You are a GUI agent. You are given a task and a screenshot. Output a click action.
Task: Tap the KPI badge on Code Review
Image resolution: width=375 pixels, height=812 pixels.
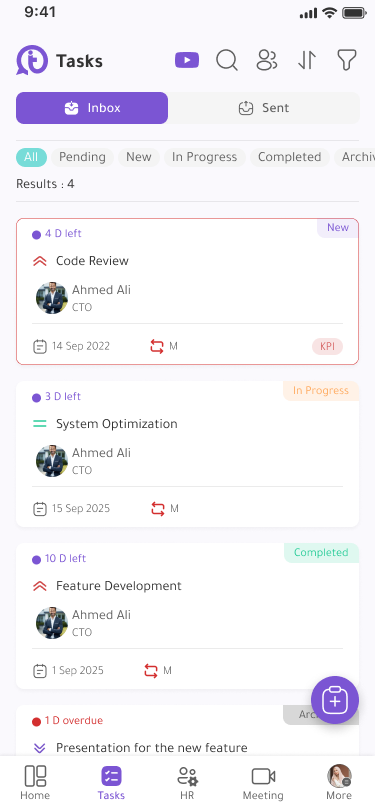tap(327, 346)
